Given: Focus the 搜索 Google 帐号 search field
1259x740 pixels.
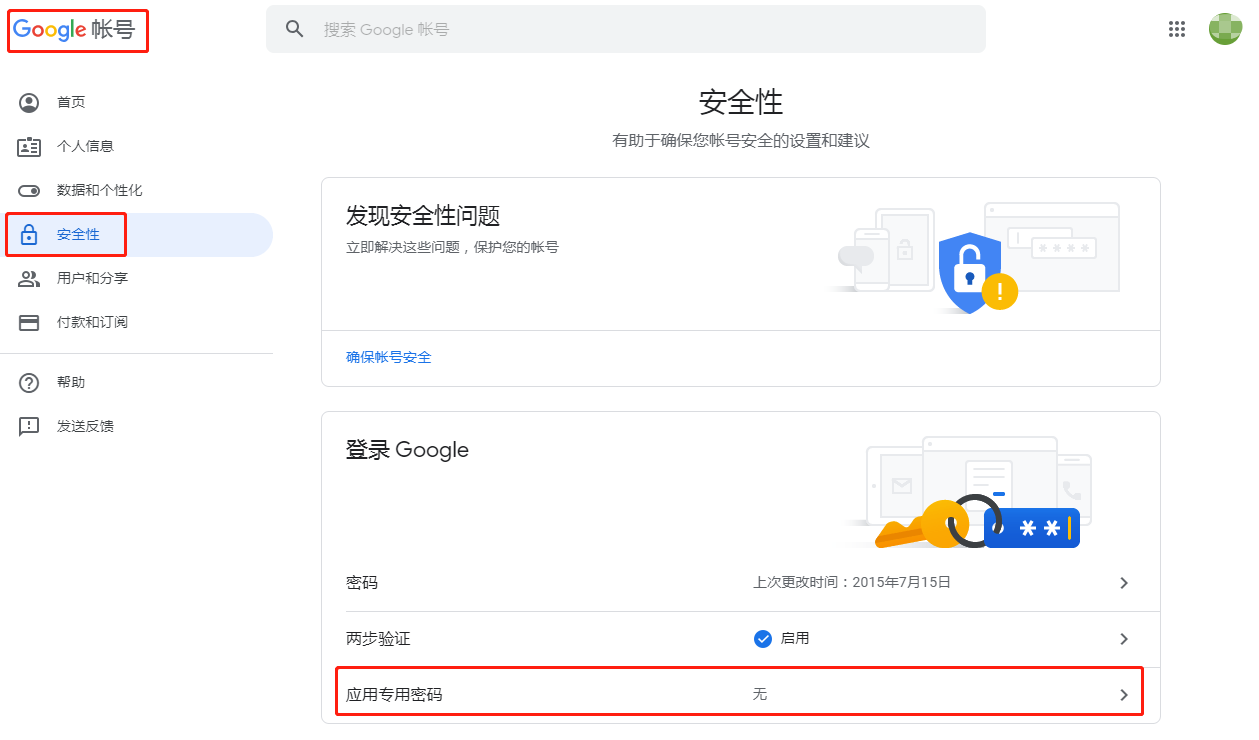Looking at the screenshot, I should [626, 29].
